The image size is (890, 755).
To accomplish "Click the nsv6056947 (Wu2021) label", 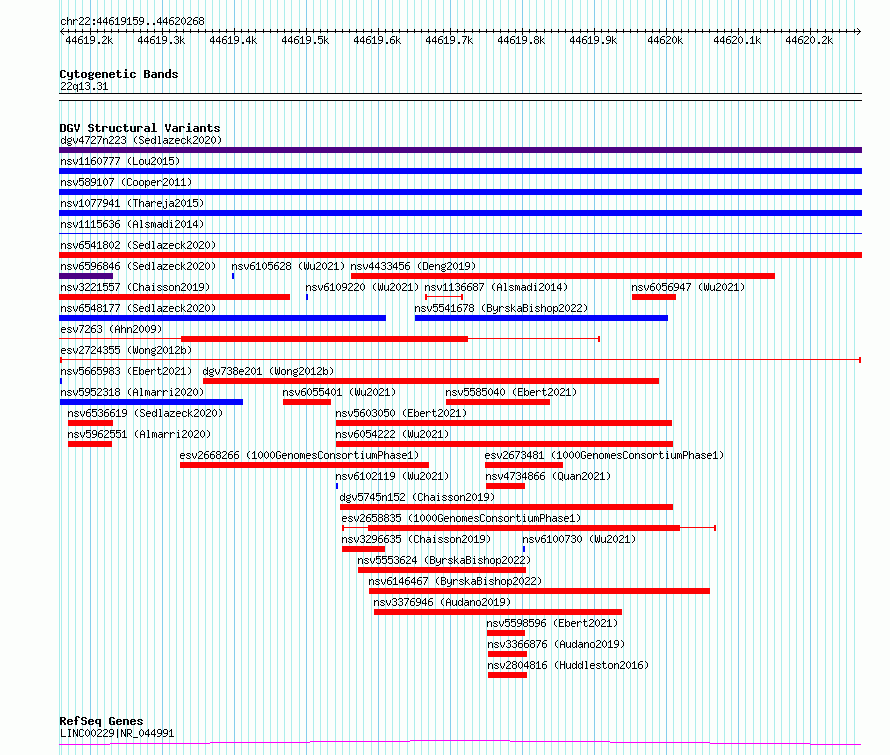I will pyautogui.click(x=688, y=287).
